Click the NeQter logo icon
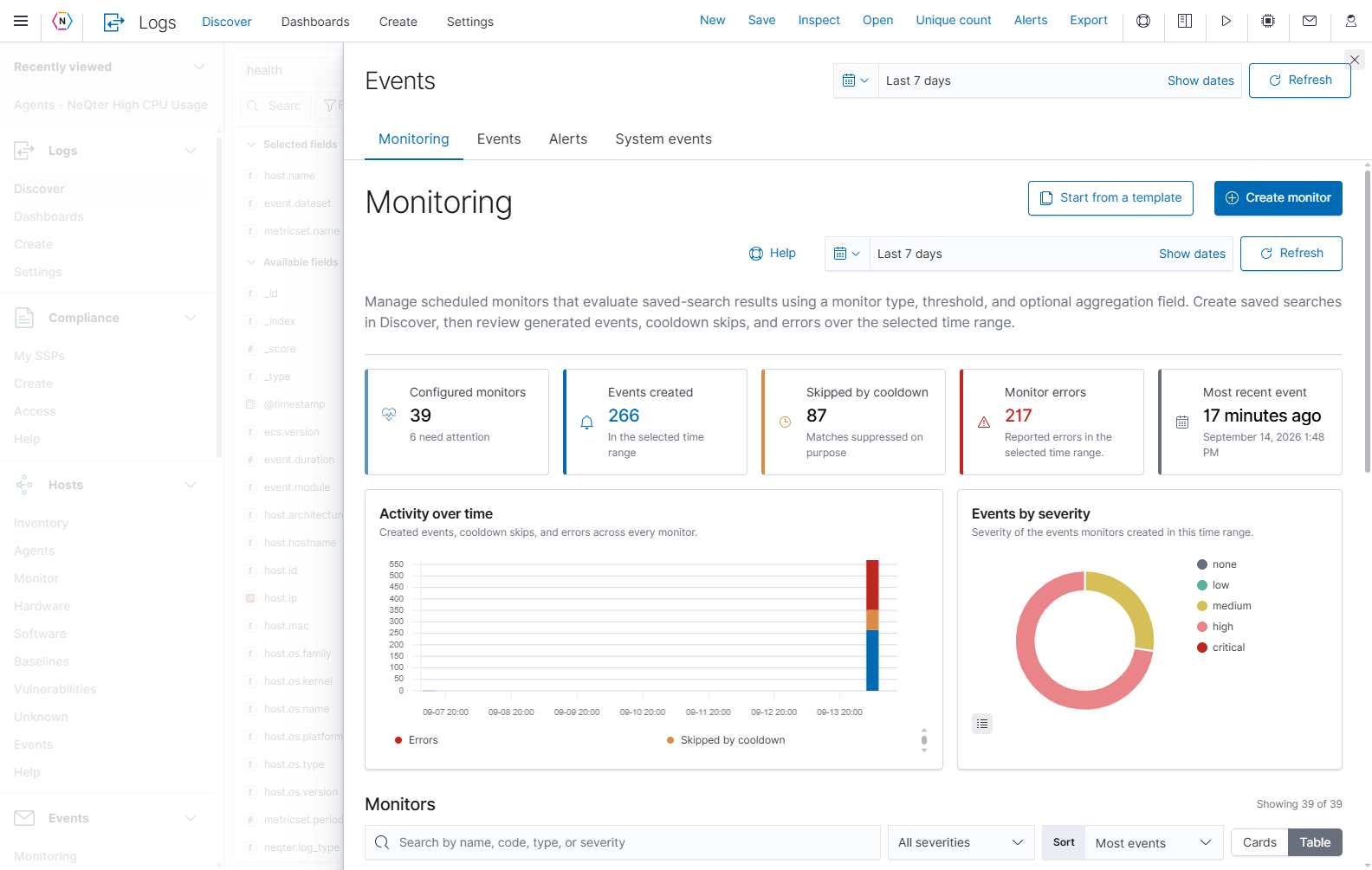1372x870 pixels. [x=62, y=21]
